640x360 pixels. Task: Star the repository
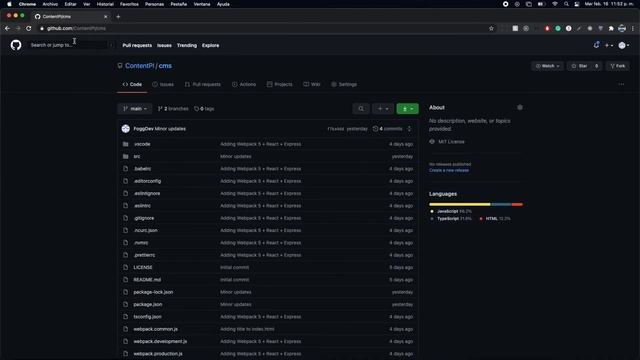579,66
